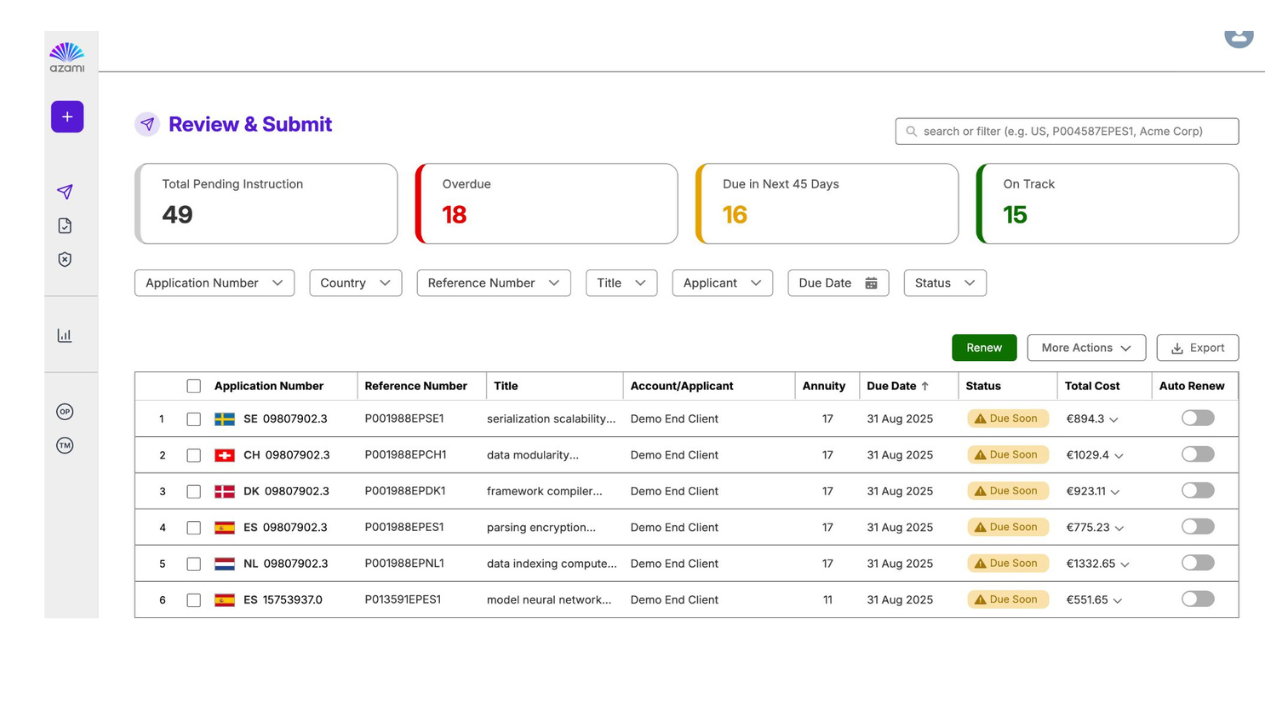Check the checkbox on row 3 DK application

coord(194,490)
